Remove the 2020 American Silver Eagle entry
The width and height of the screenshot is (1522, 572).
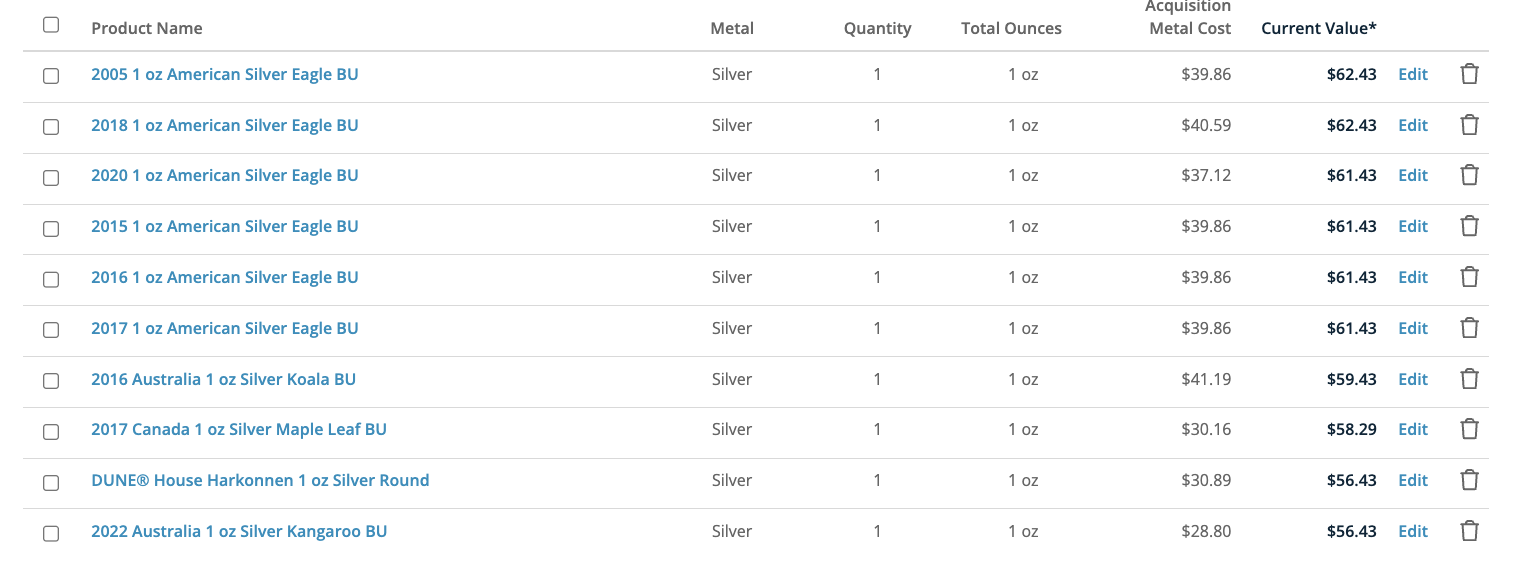click(1469, 175)
